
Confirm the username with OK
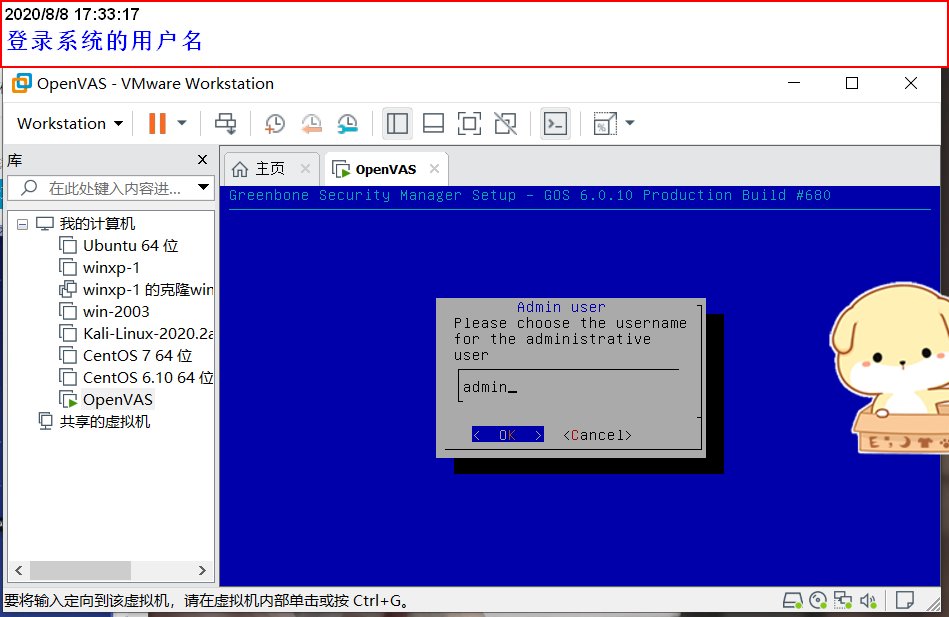click(x=508, y=435)
